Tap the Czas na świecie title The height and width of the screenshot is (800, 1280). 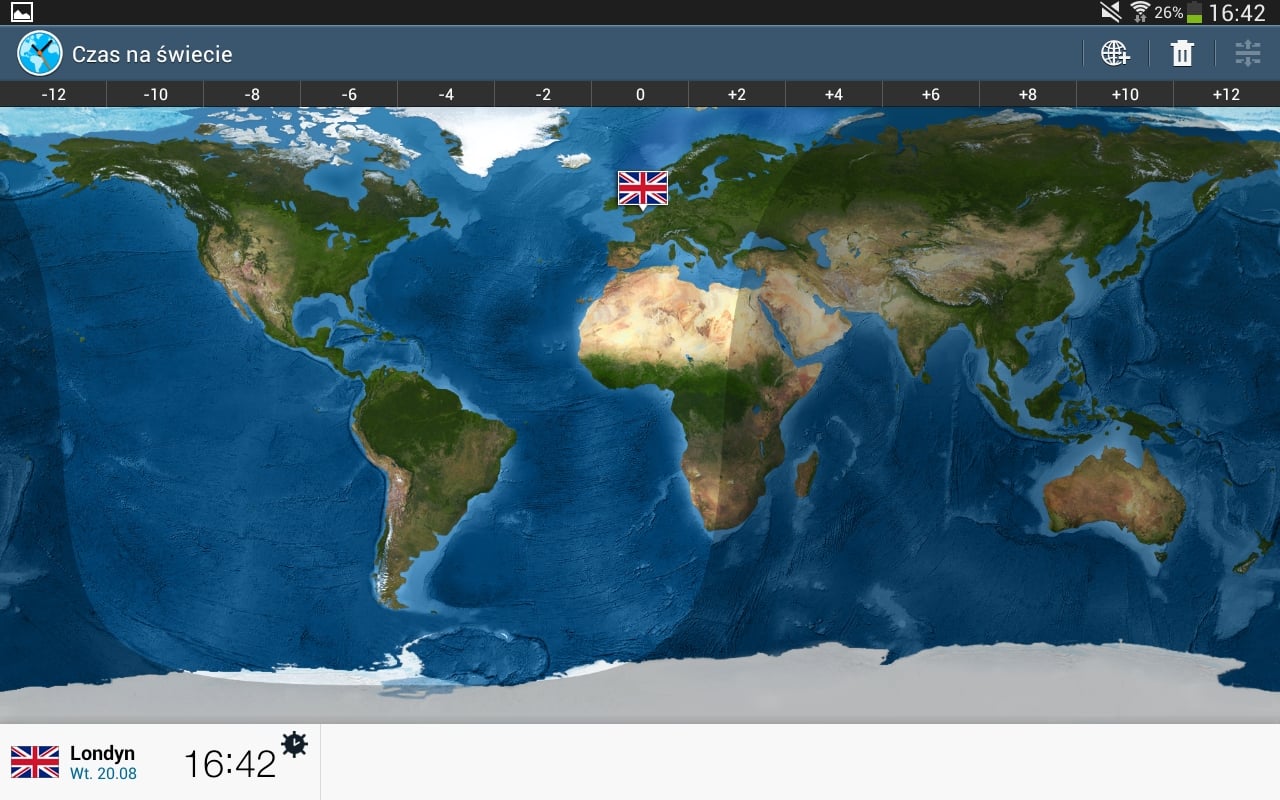tap(152, 54)
